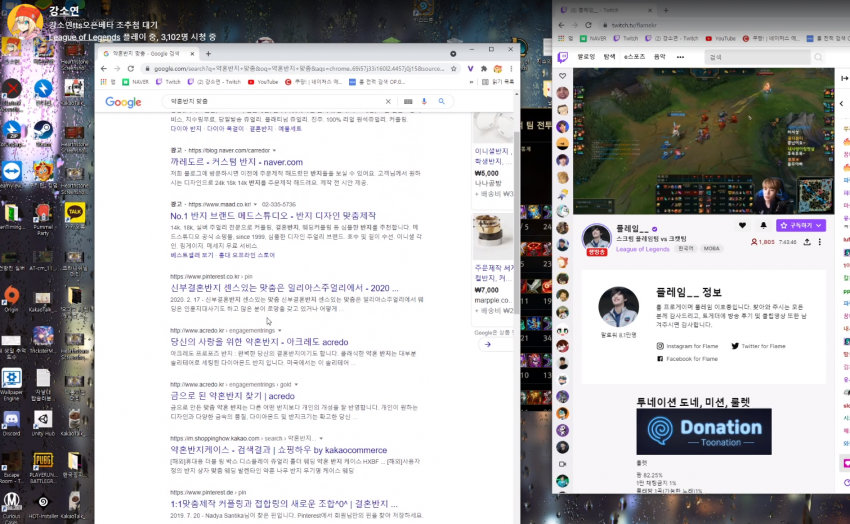Open Instagram for Flame link

point(687,346)
